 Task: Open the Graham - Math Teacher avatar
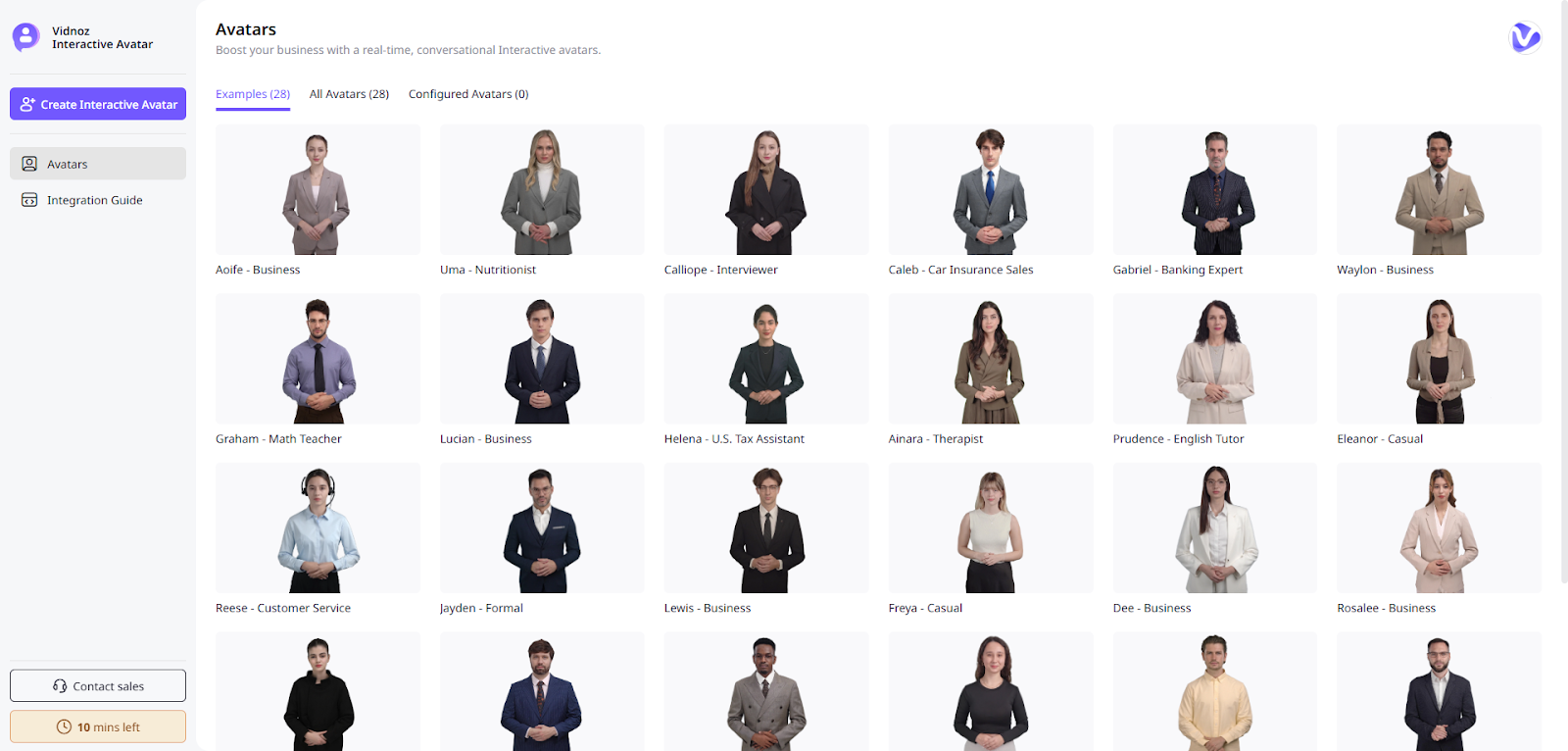pyautogui.click(x=318, y=359)
